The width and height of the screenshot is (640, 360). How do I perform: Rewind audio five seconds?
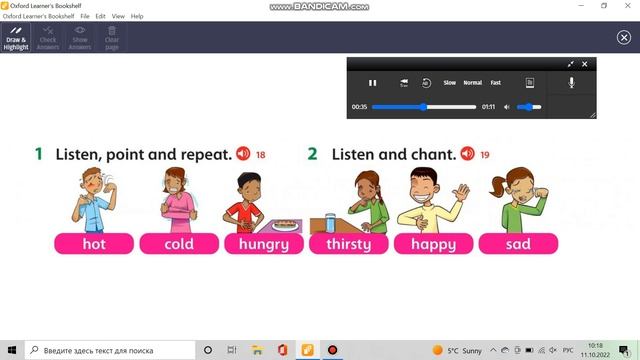[404, 83]
